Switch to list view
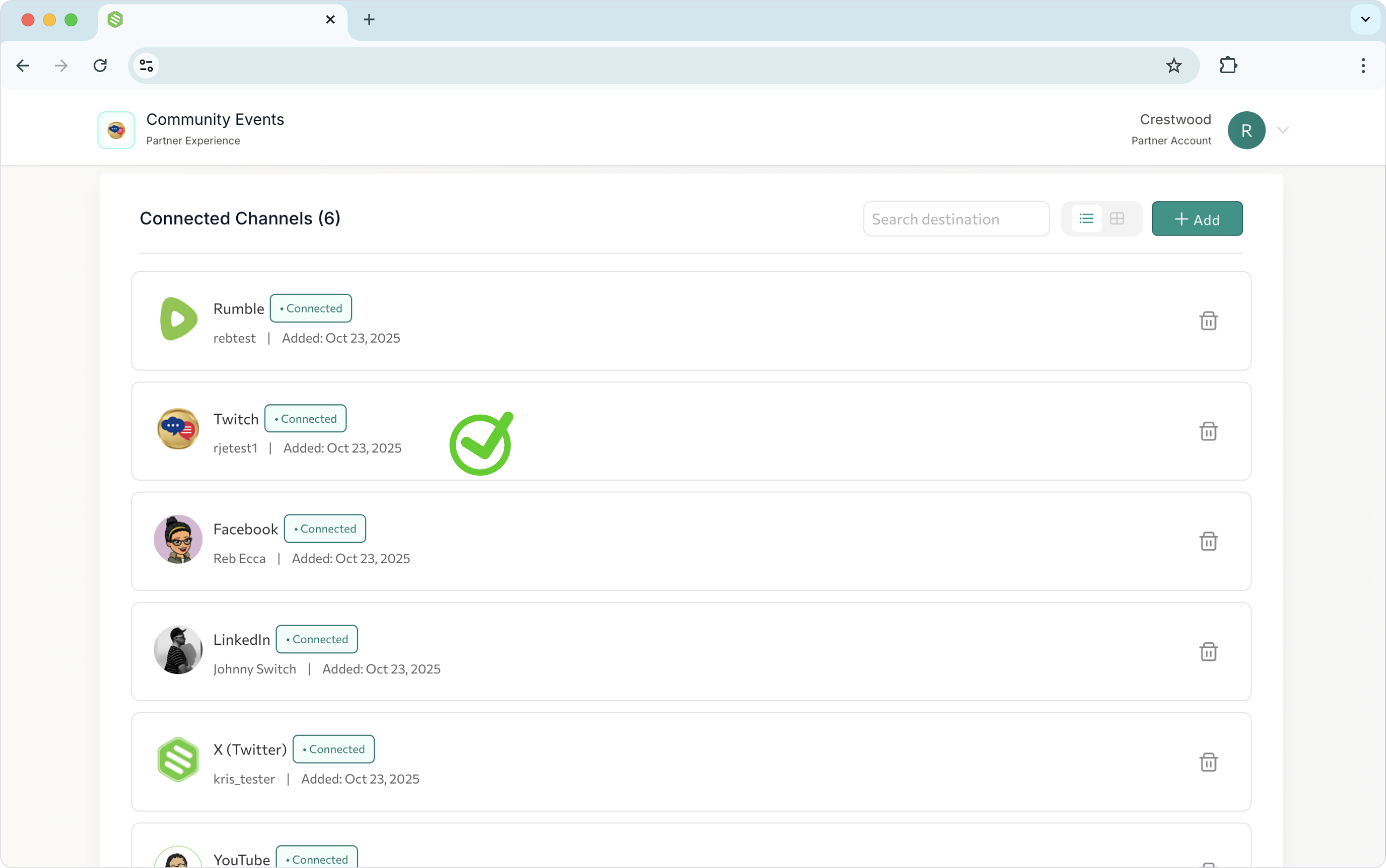This screenshot has width=1386, height=868. pos(1086,219)
